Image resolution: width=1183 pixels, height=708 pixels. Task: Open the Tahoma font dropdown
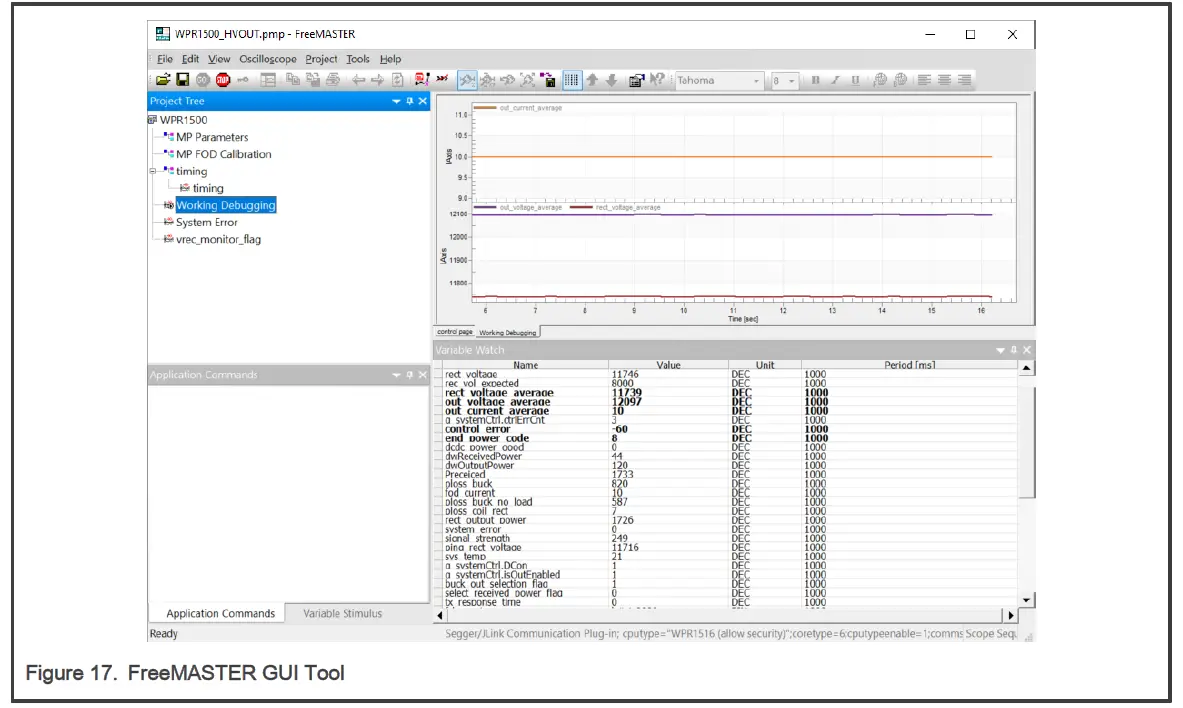756,80
